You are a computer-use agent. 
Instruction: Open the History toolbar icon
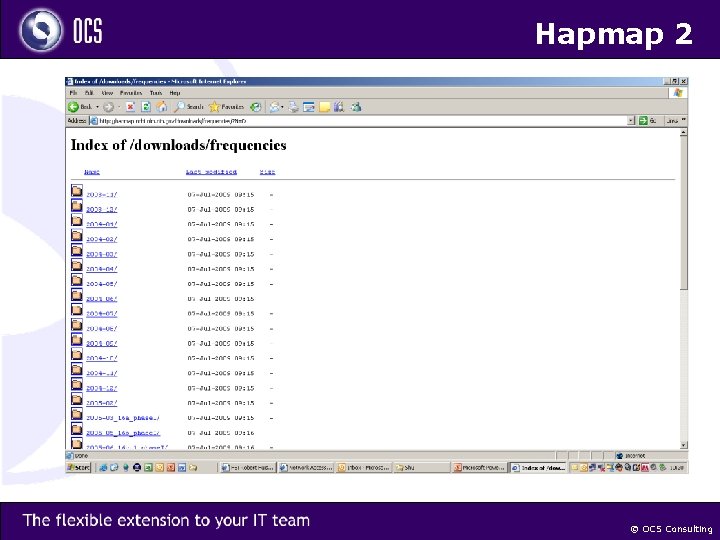[x=255, y=107]
